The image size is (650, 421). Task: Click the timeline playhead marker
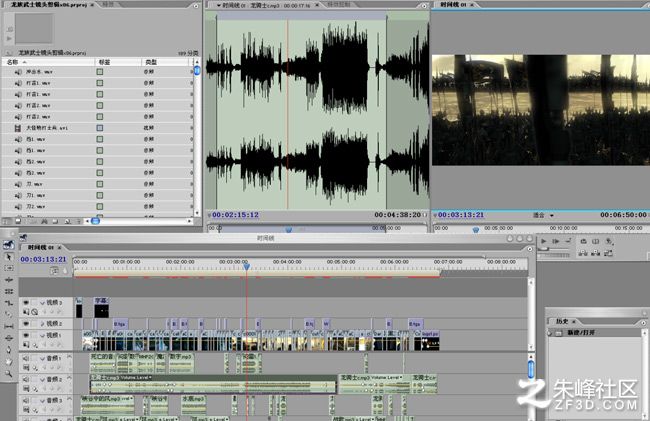[x=246, y=266]
